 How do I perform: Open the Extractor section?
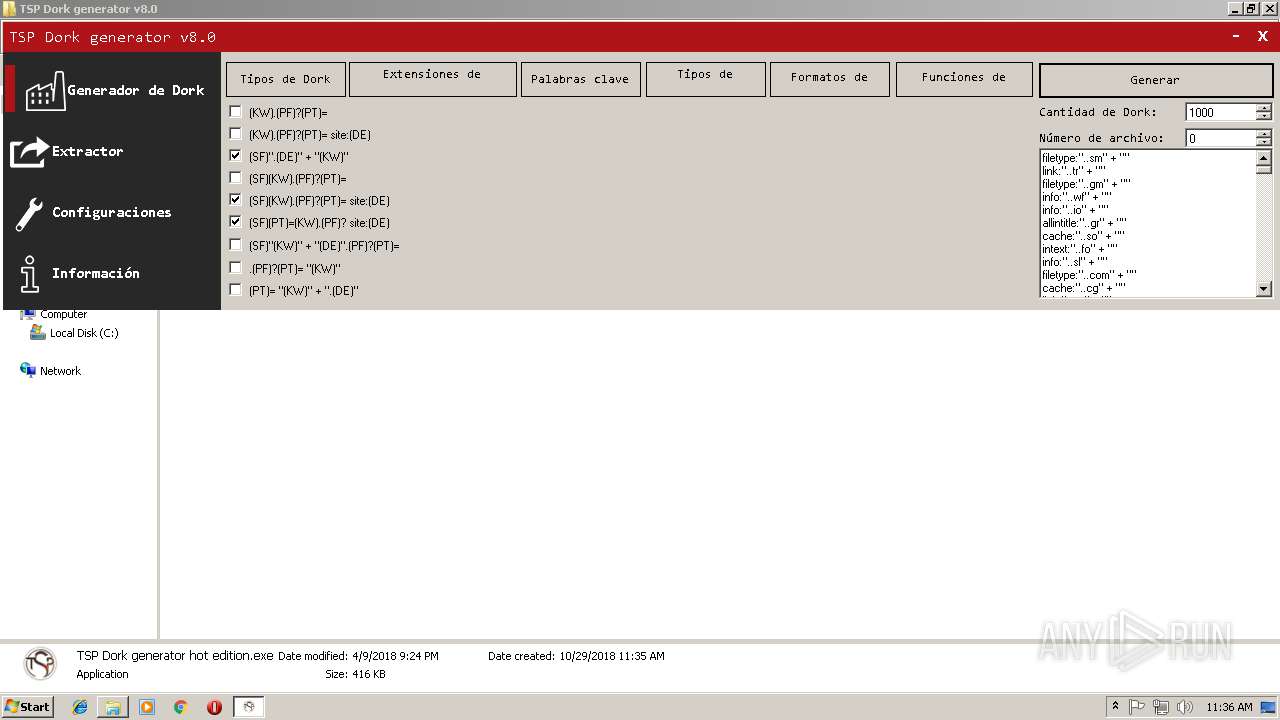(x=88, y=151)
